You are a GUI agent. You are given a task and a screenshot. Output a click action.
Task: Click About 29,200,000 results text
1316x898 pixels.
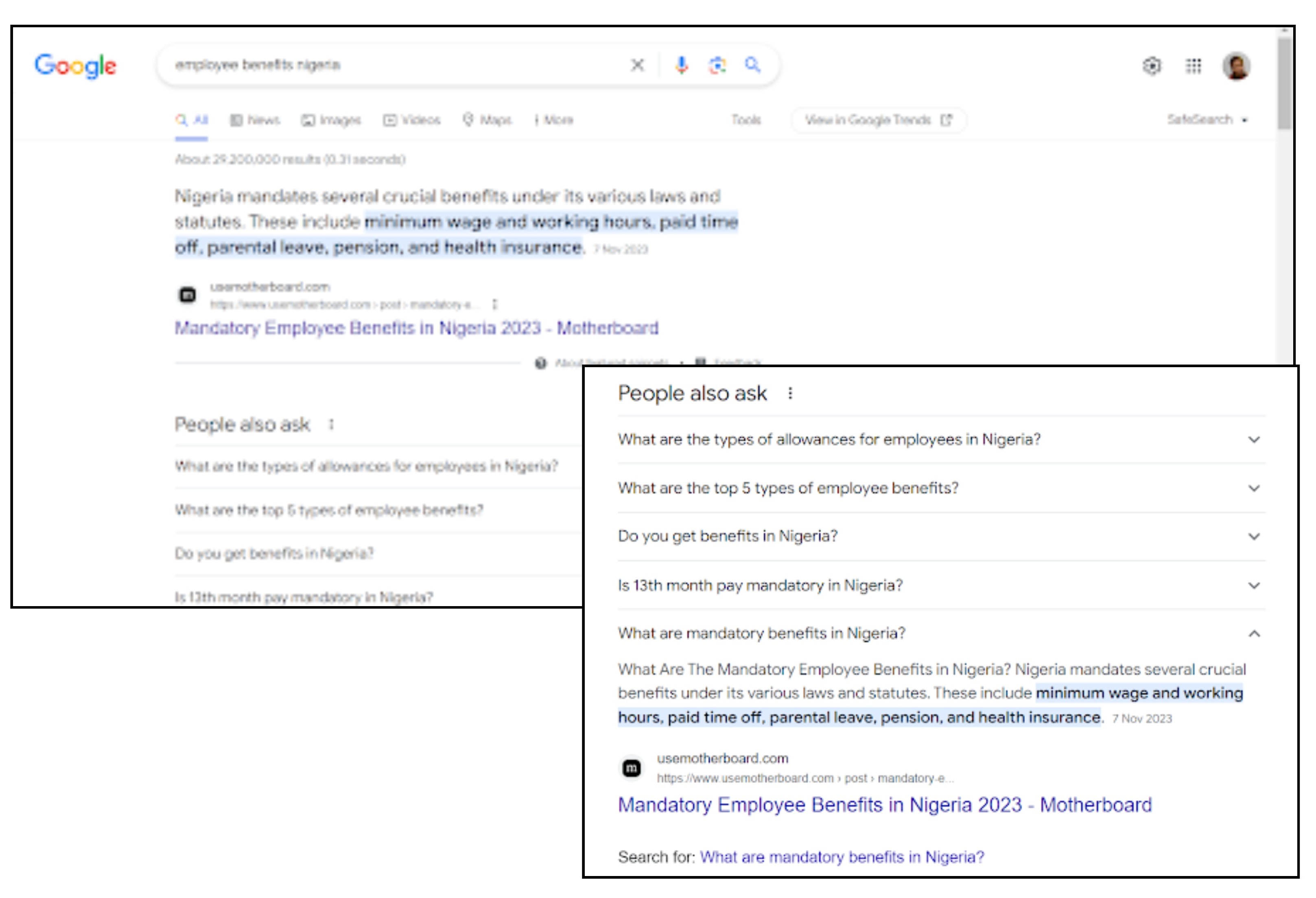click(x=290, y=159)
